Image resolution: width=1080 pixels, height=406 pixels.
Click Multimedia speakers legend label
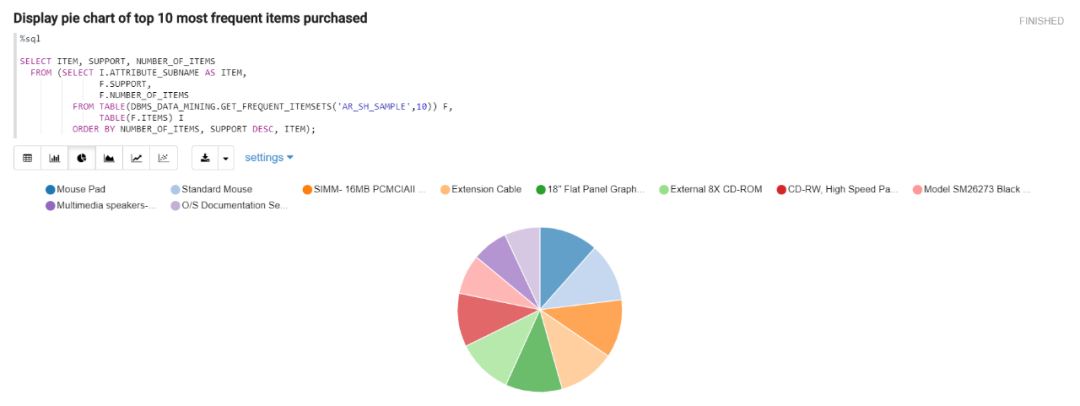pos(106,206)
